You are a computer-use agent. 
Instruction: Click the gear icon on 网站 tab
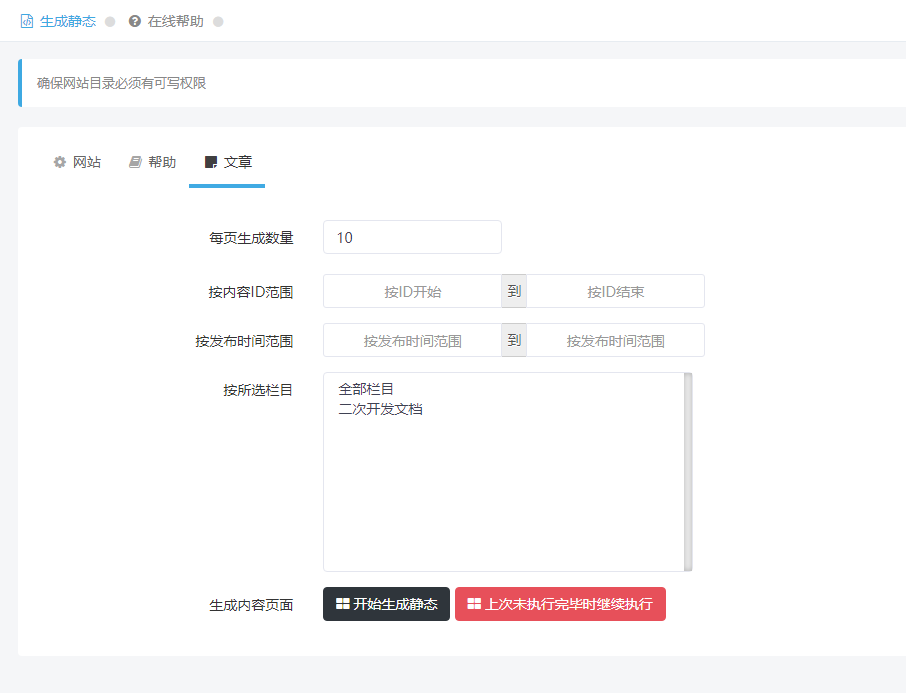[60, 162]
